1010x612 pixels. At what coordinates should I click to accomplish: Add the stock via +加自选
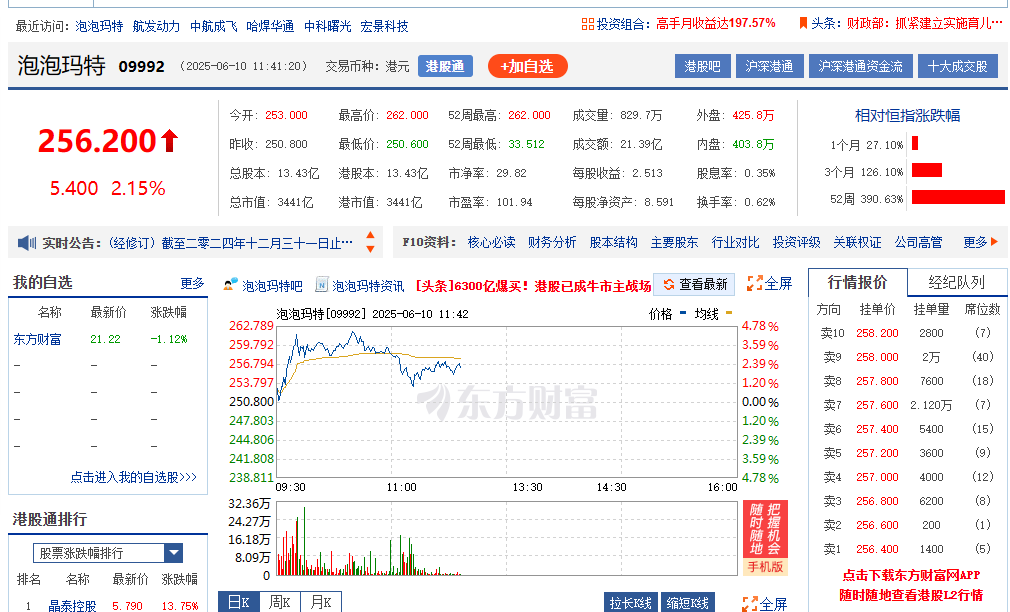tap(528, 66)
